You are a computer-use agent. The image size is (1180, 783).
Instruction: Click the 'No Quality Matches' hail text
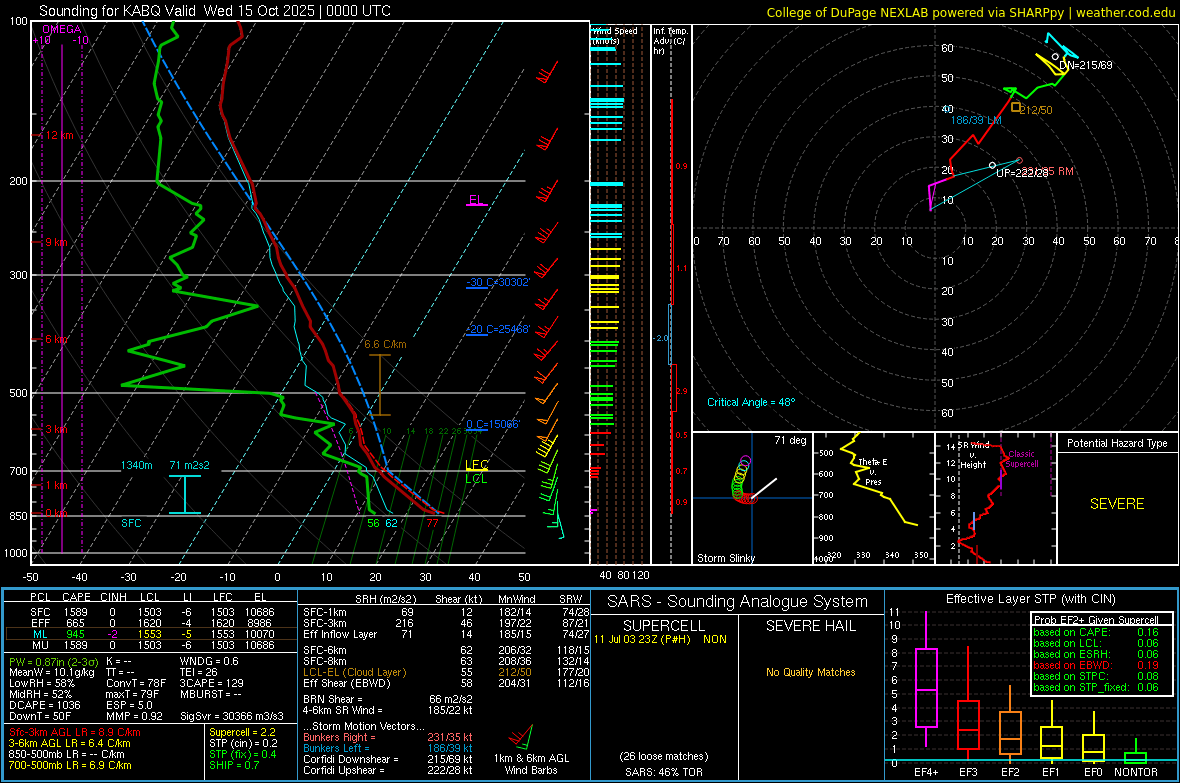(810, 672)
